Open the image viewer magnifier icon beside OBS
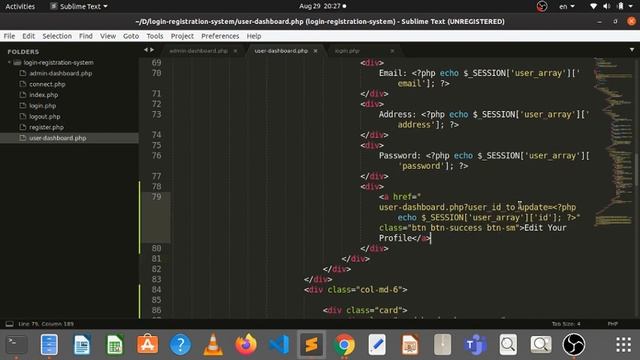640x360 pixels. pyautogui.click(x=541, y=345)
